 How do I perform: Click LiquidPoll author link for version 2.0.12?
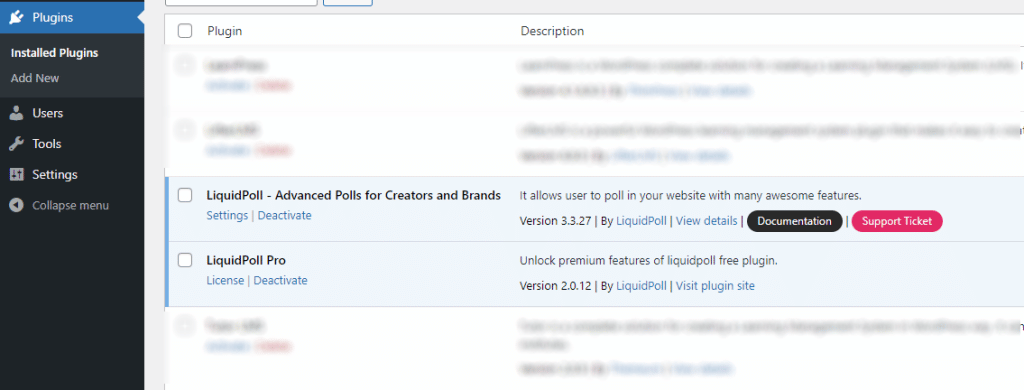[641, 285]
